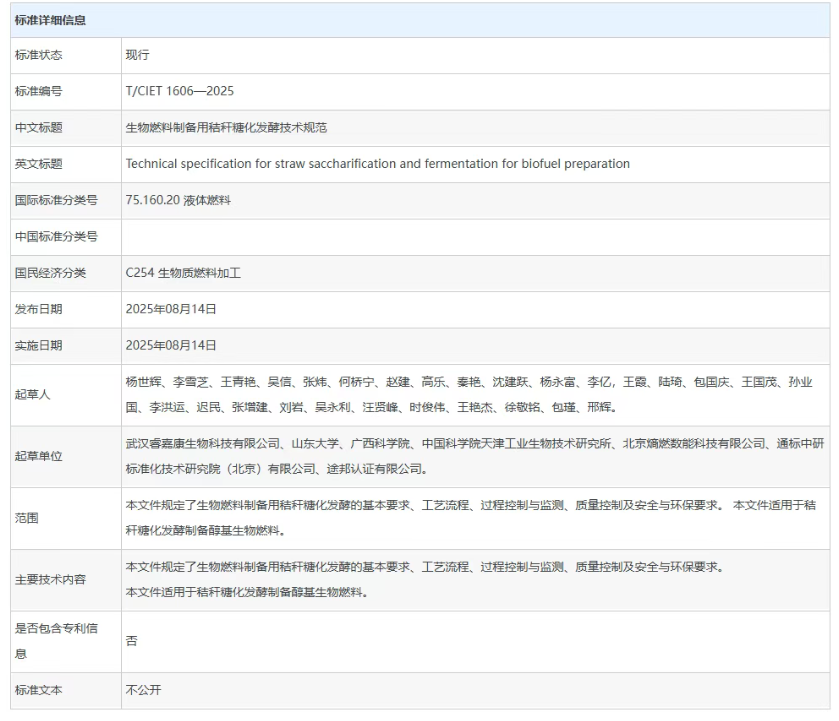The height and width of the screenshot is (721, 839).
Task: Click Chinese title 生物燃料制备用秸秆糖化发酵技术规范
Action: tap(226, 128)
